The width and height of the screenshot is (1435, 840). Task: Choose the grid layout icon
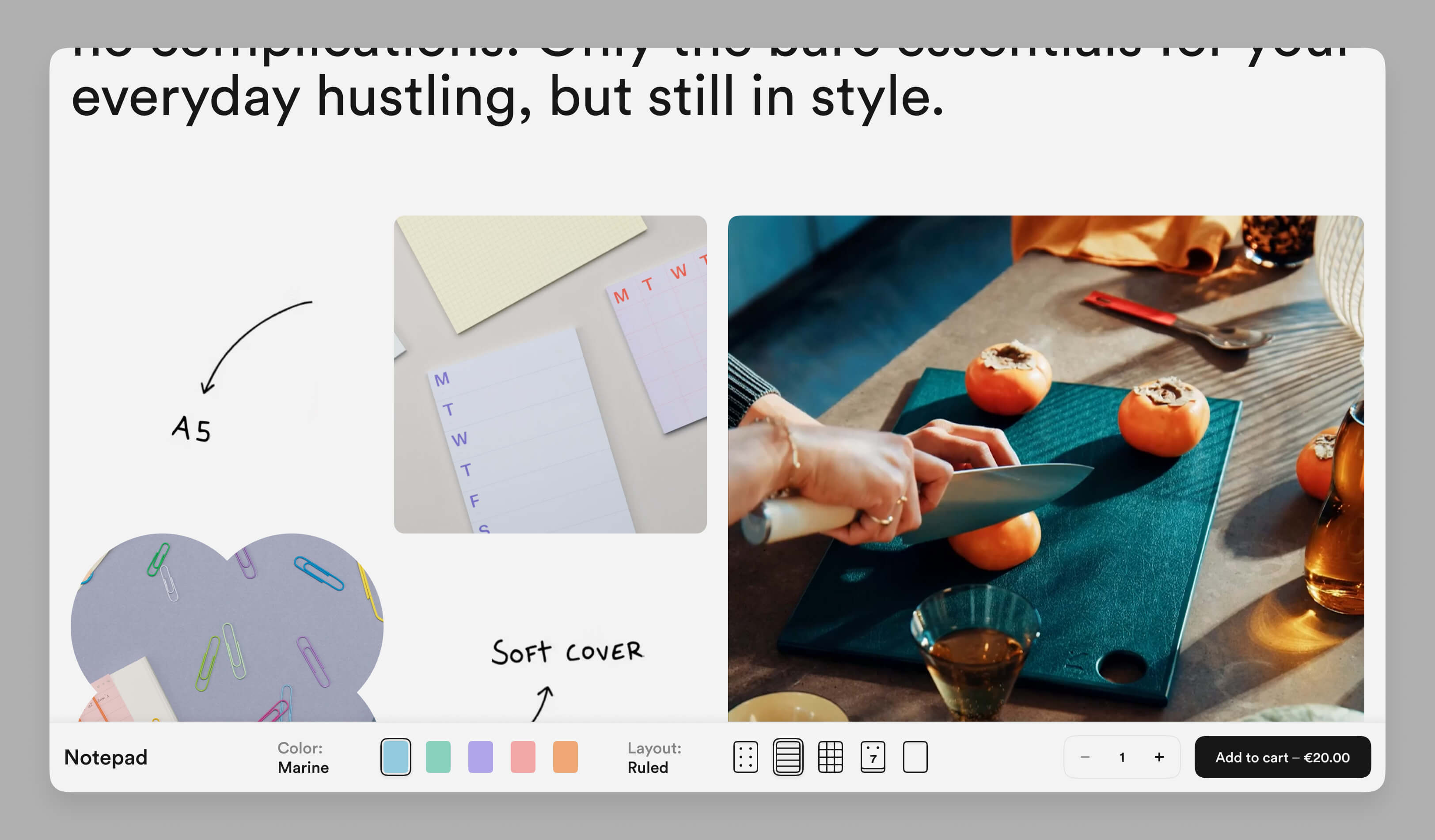(830, 757)
